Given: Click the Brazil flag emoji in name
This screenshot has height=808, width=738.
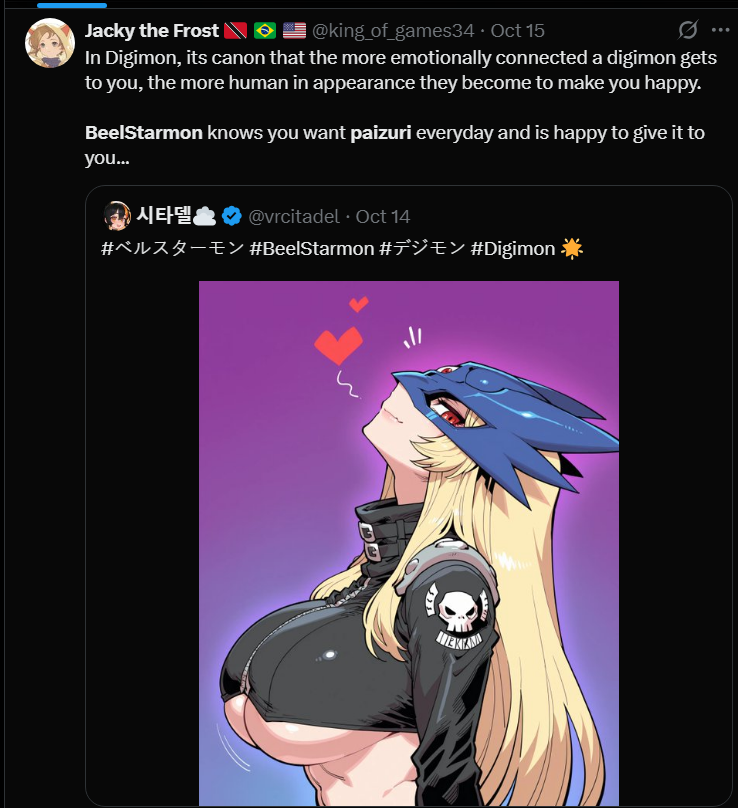Looking at the screenshot, I should [x=265, y=30].
